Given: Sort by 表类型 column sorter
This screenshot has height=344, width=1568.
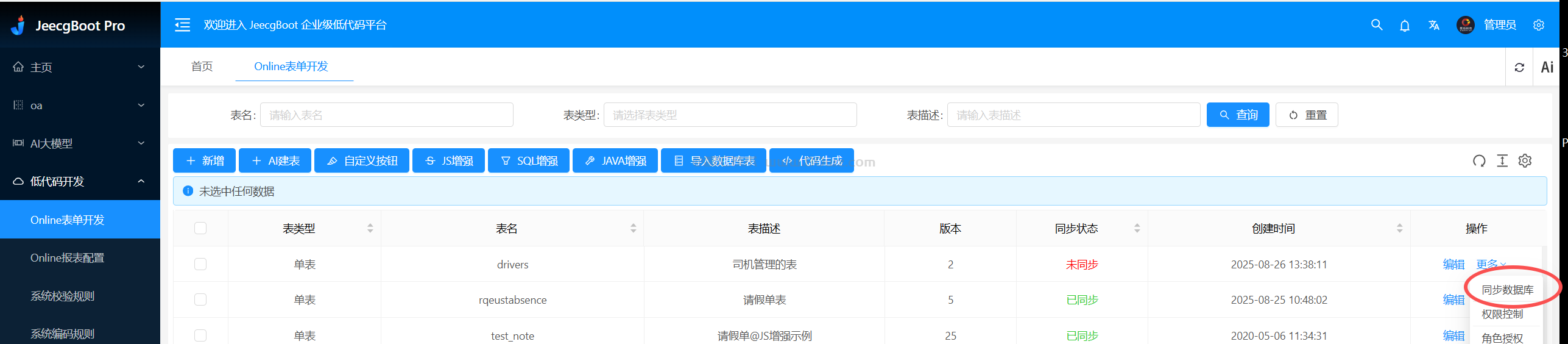Looking at the screenshot, I should pyautogui.click(x=370, y=228).
